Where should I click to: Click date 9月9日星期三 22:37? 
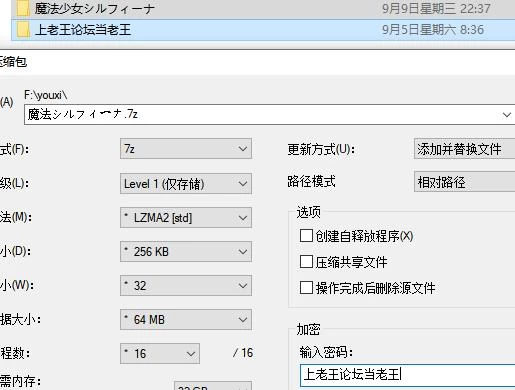436,9
